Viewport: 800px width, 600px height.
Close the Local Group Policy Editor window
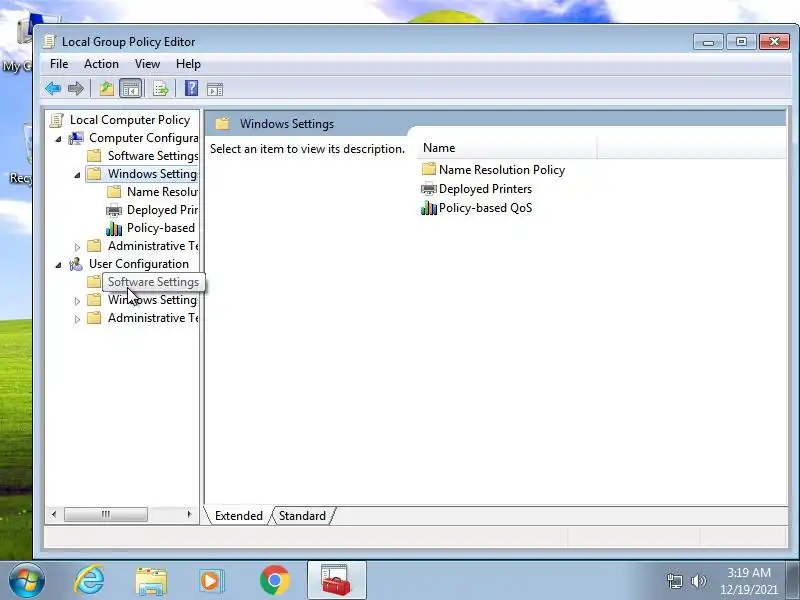click(774, 42)
